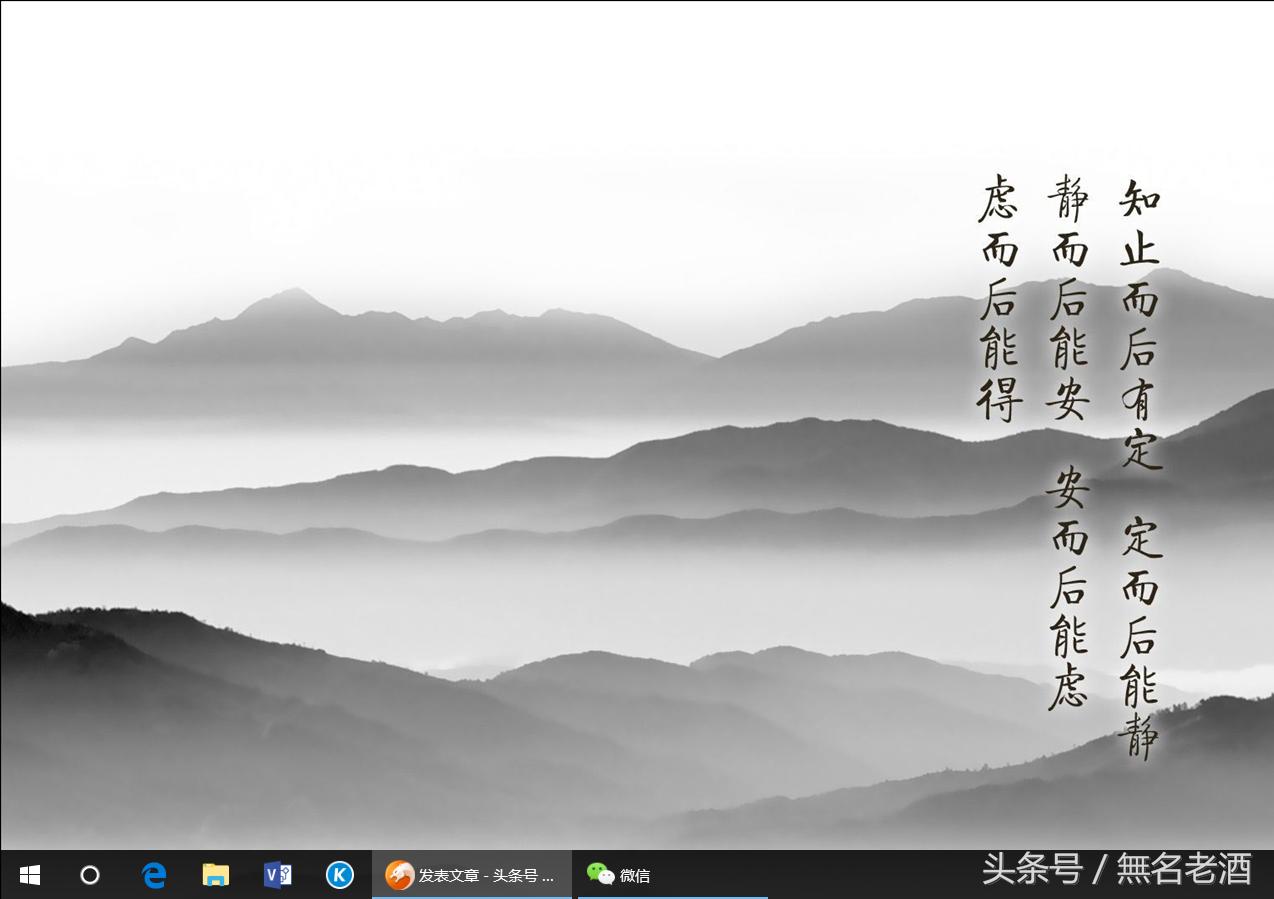Switch to 发表文章 - 头条号 browser window
This screenshot has height=899, width=1274.
coord(472,875)
